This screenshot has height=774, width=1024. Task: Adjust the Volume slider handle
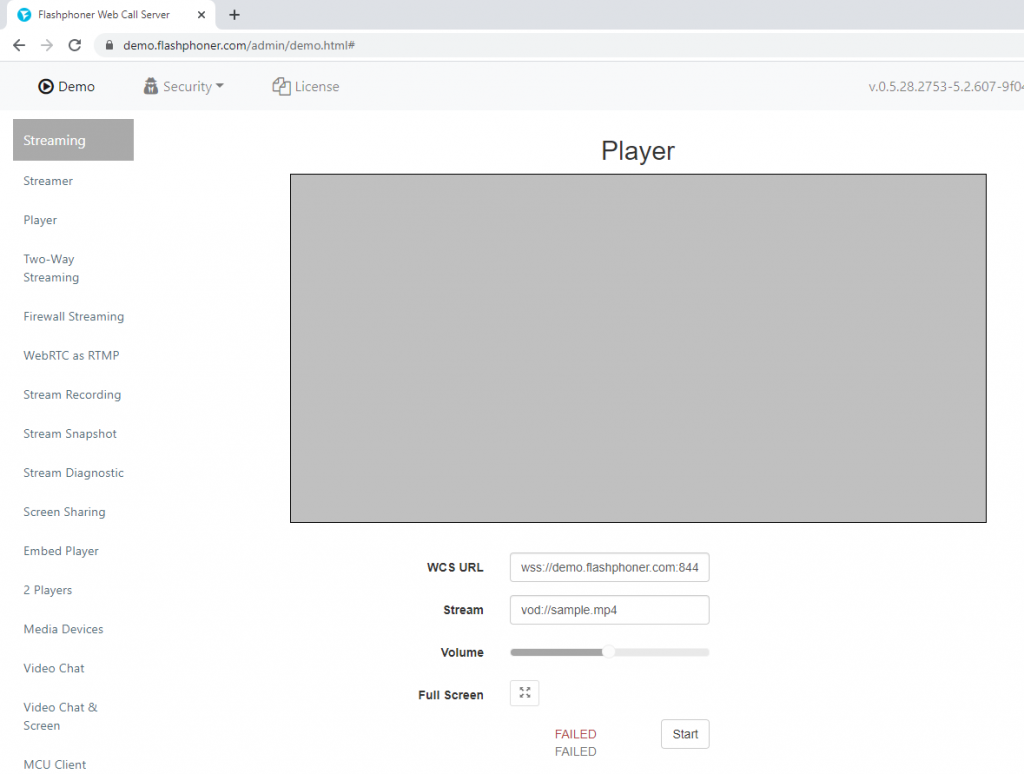pyautogui.click(x=608, y=652)
